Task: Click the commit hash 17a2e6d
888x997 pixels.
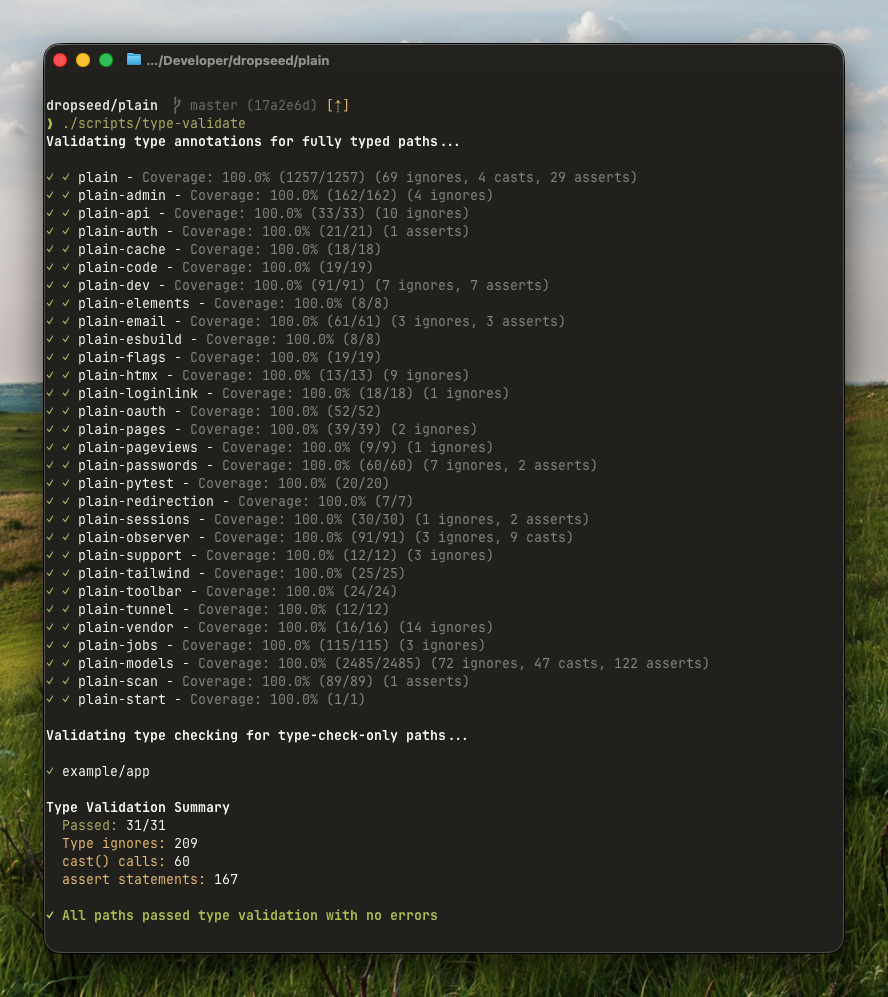Action: [x=281, y=106]
